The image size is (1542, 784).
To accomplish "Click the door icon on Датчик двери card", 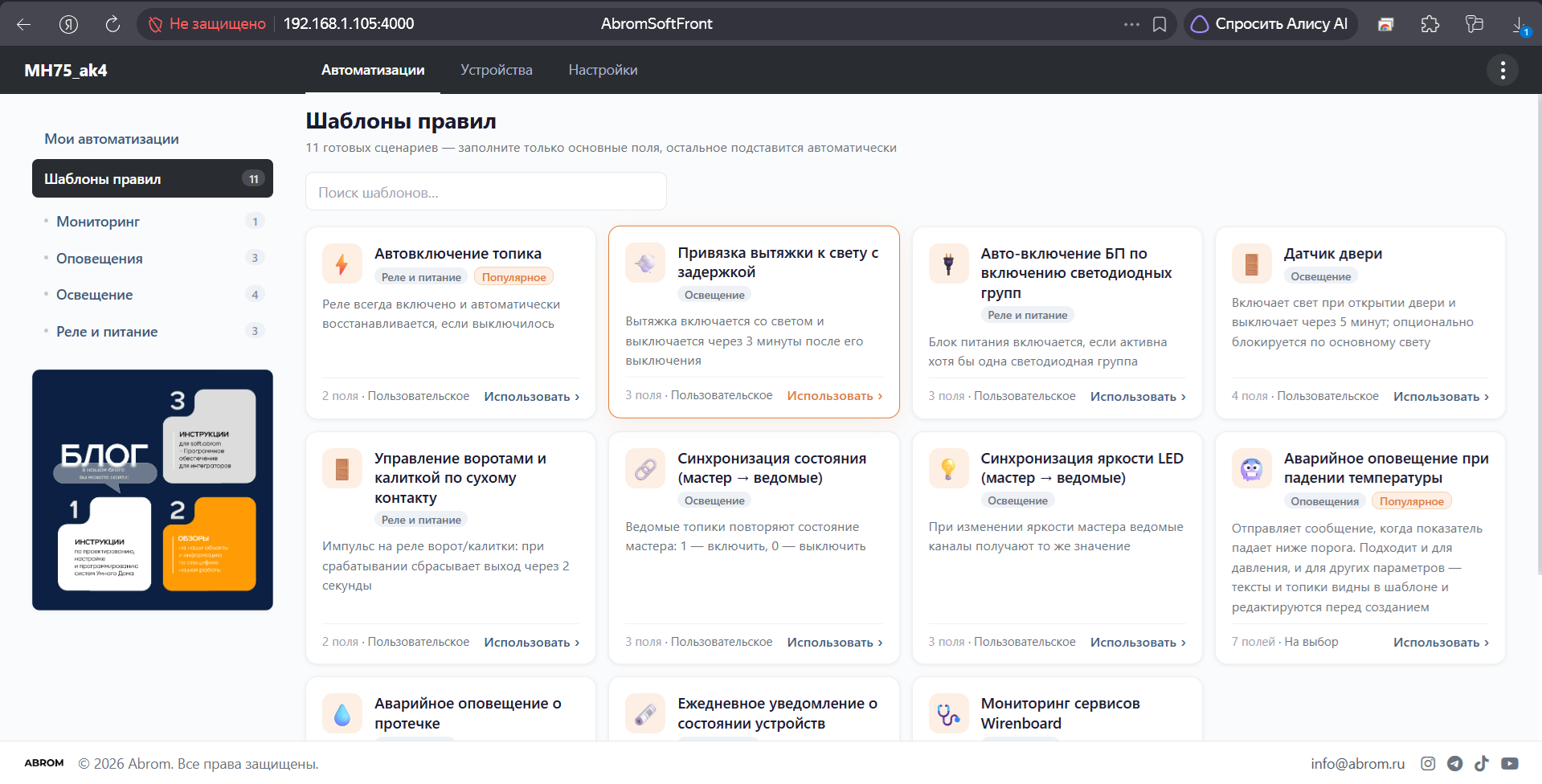I will (1252, 263).
